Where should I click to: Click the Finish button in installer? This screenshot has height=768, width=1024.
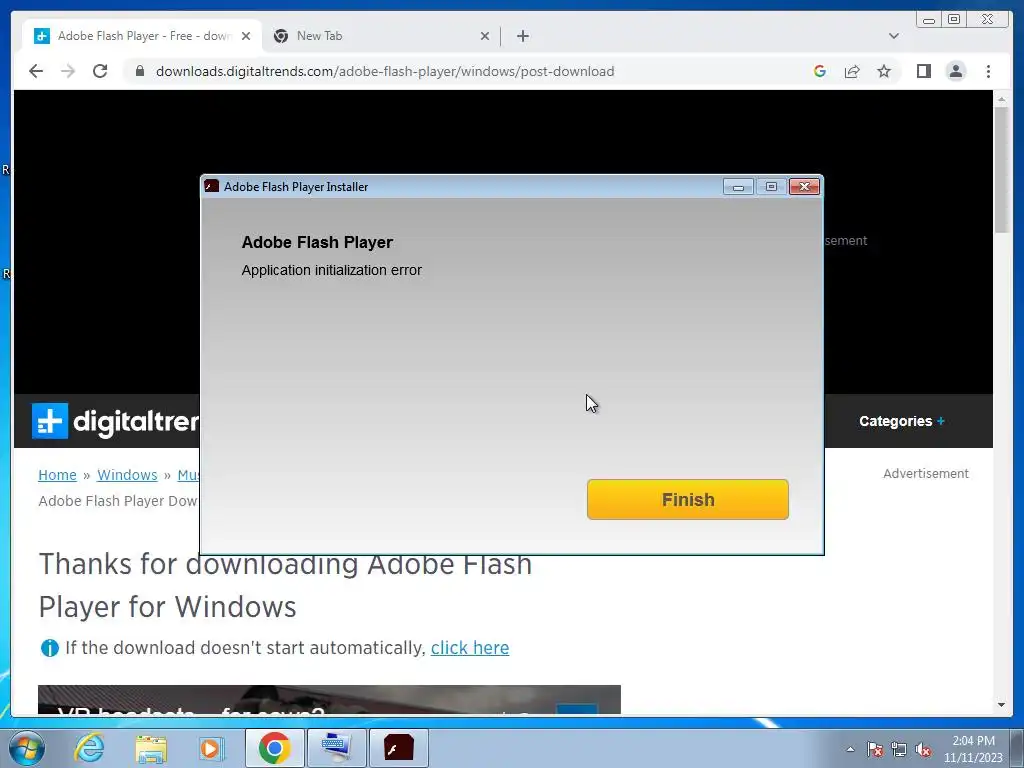[688, 500]
